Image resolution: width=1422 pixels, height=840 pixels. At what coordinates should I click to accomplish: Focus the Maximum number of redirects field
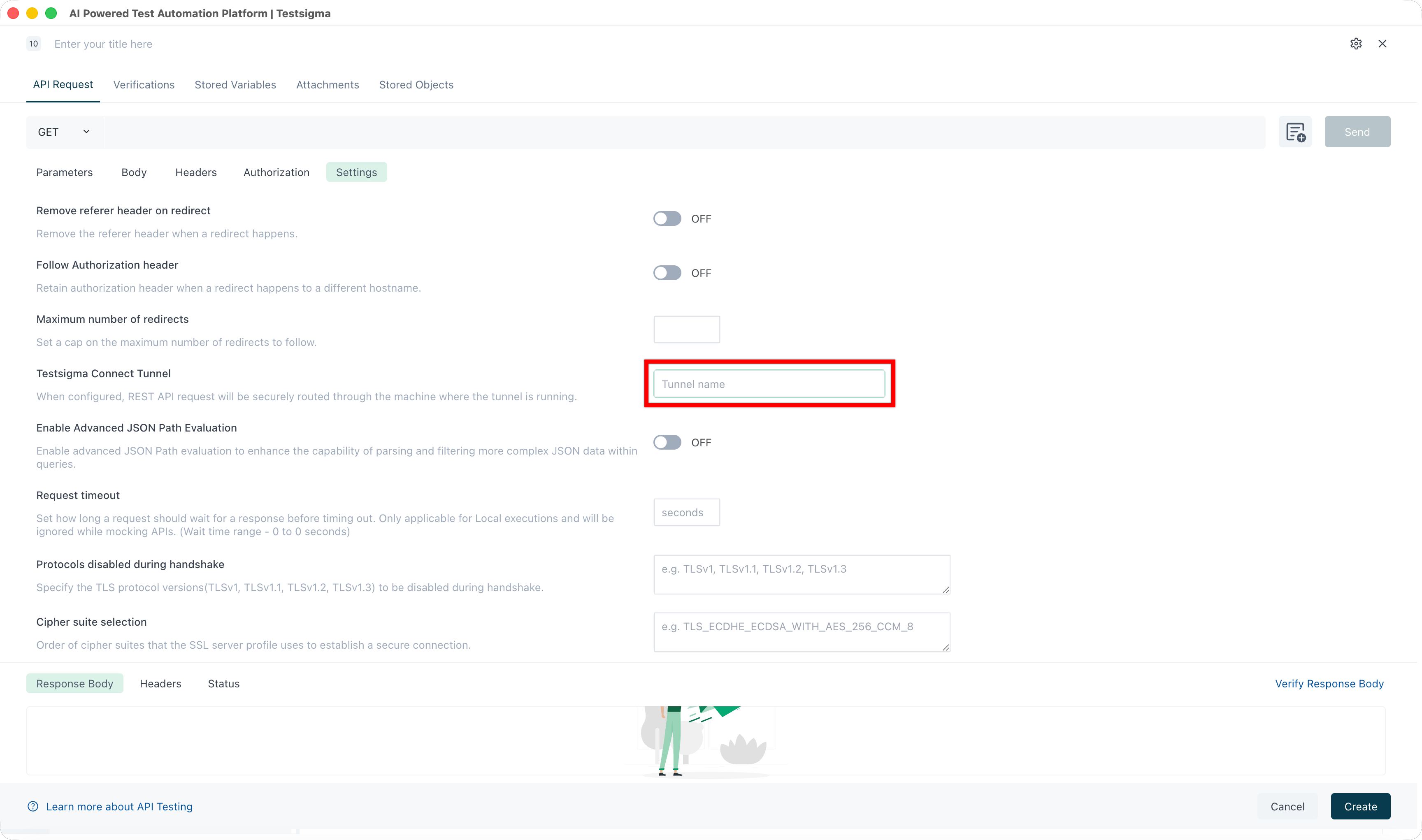coord(687,330)
